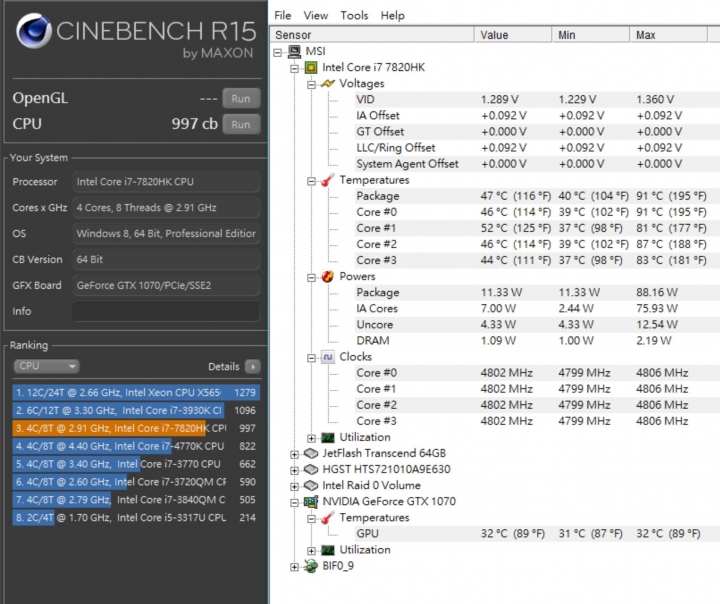Select the highlighted i7-7820HK ranking entry
The width and height of the screenshot is (720, 604).
[136, 429]
